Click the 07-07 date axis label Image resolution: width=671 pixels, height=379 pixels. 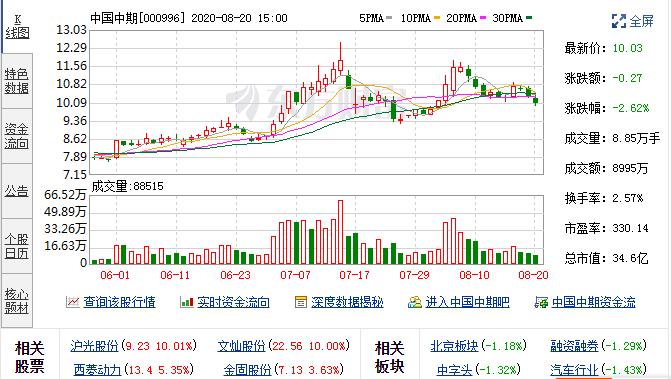click(x=295, y=275)
